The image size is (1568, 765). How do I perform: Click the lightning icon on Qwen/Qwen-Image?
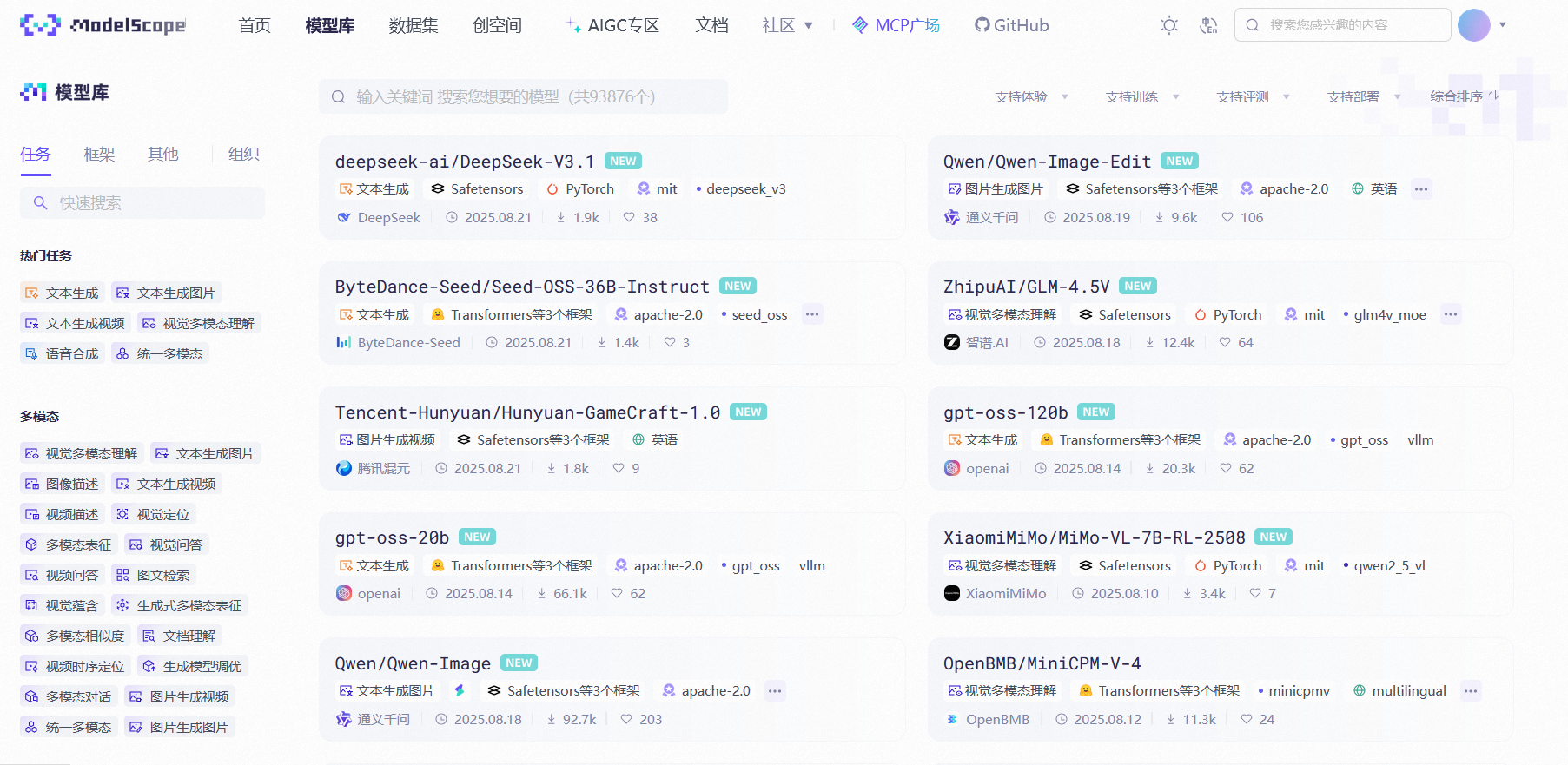tap(460, 690)
